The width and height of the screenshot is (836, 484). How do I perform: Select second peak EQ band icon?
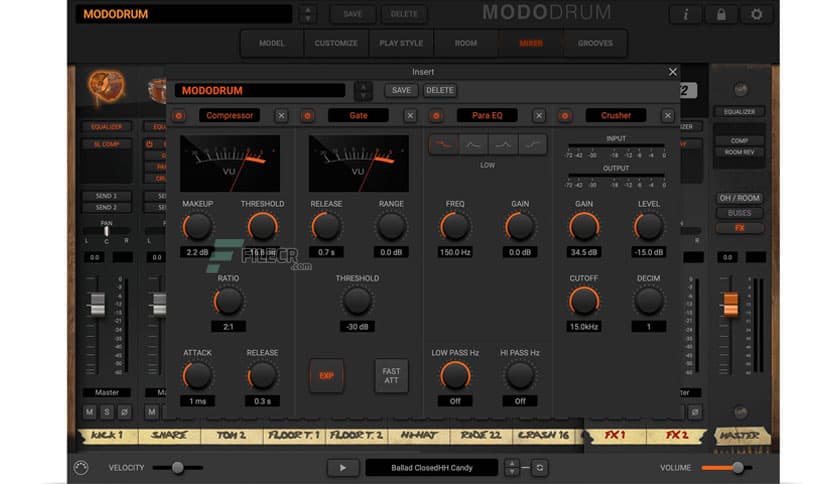click(x=473, y=144)
